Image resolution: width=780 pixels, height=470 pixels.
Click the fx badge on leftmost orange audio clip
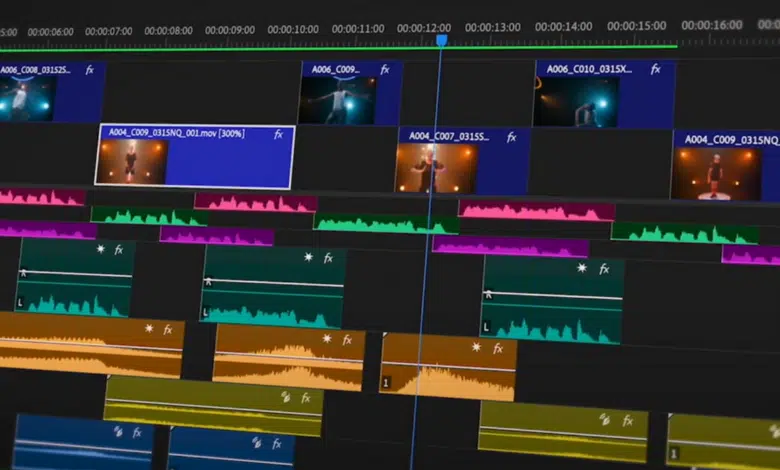[168, 329]
